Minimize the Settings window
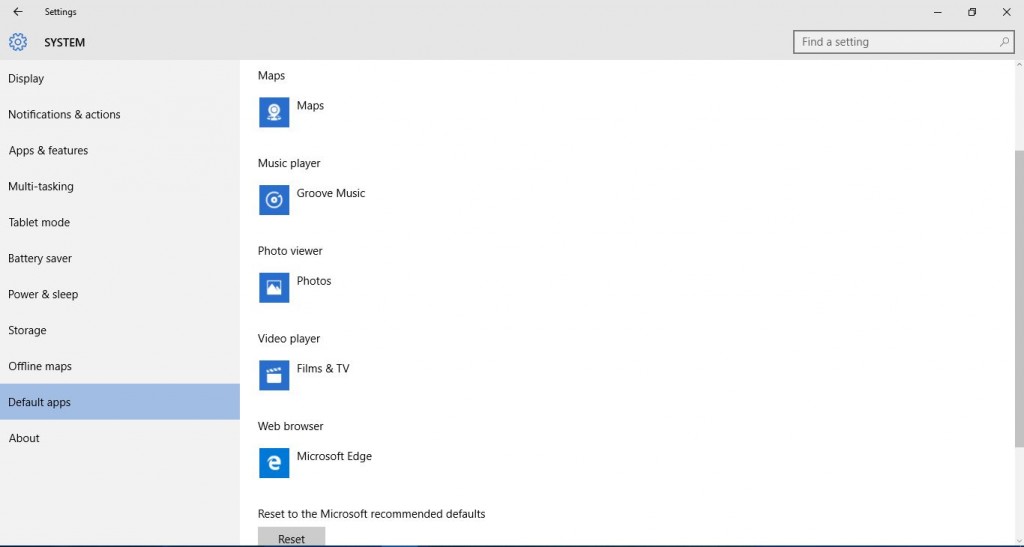Screen dimensions: 1024x547 [x=938, y=12]
